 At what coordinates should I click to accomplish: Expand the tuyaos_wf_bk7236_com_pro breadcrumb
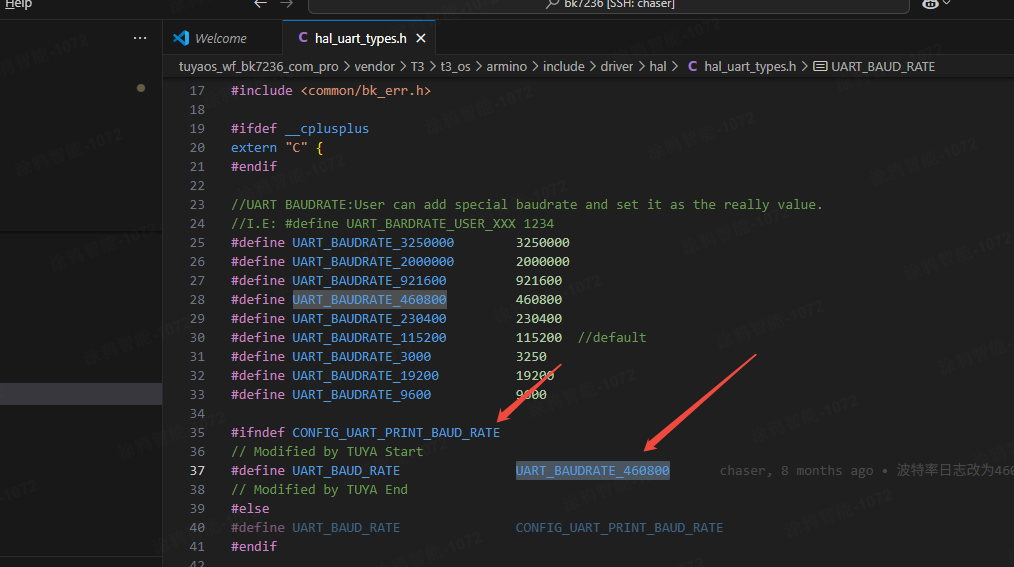pyautogui.click(x=255, y=67)
